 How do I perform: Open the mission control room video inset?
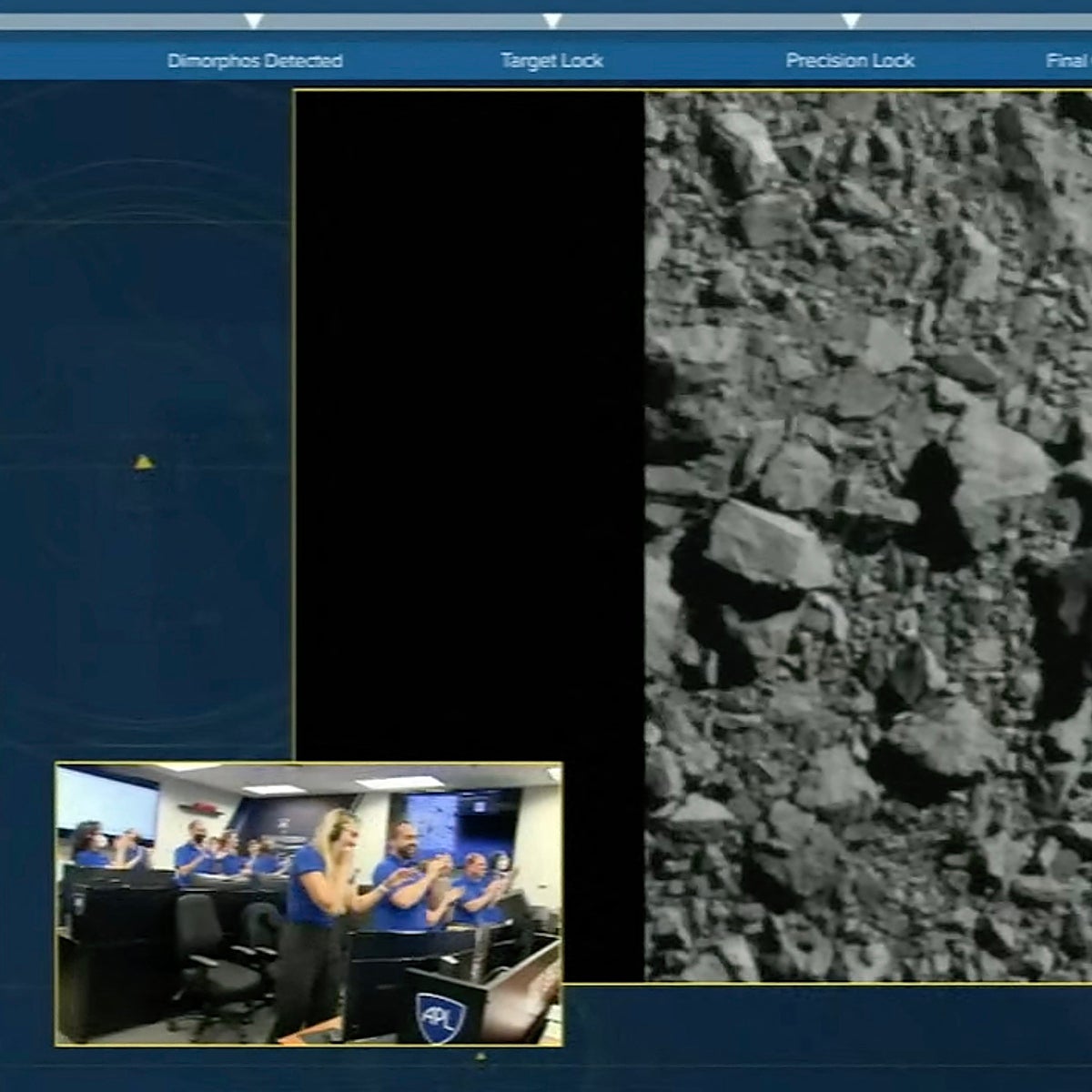[308, 904]
